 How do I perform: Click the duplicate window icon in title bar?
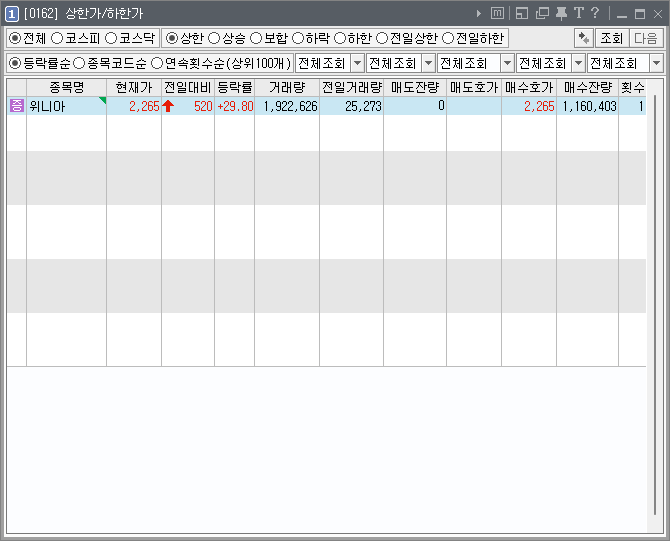coord(542,13)
